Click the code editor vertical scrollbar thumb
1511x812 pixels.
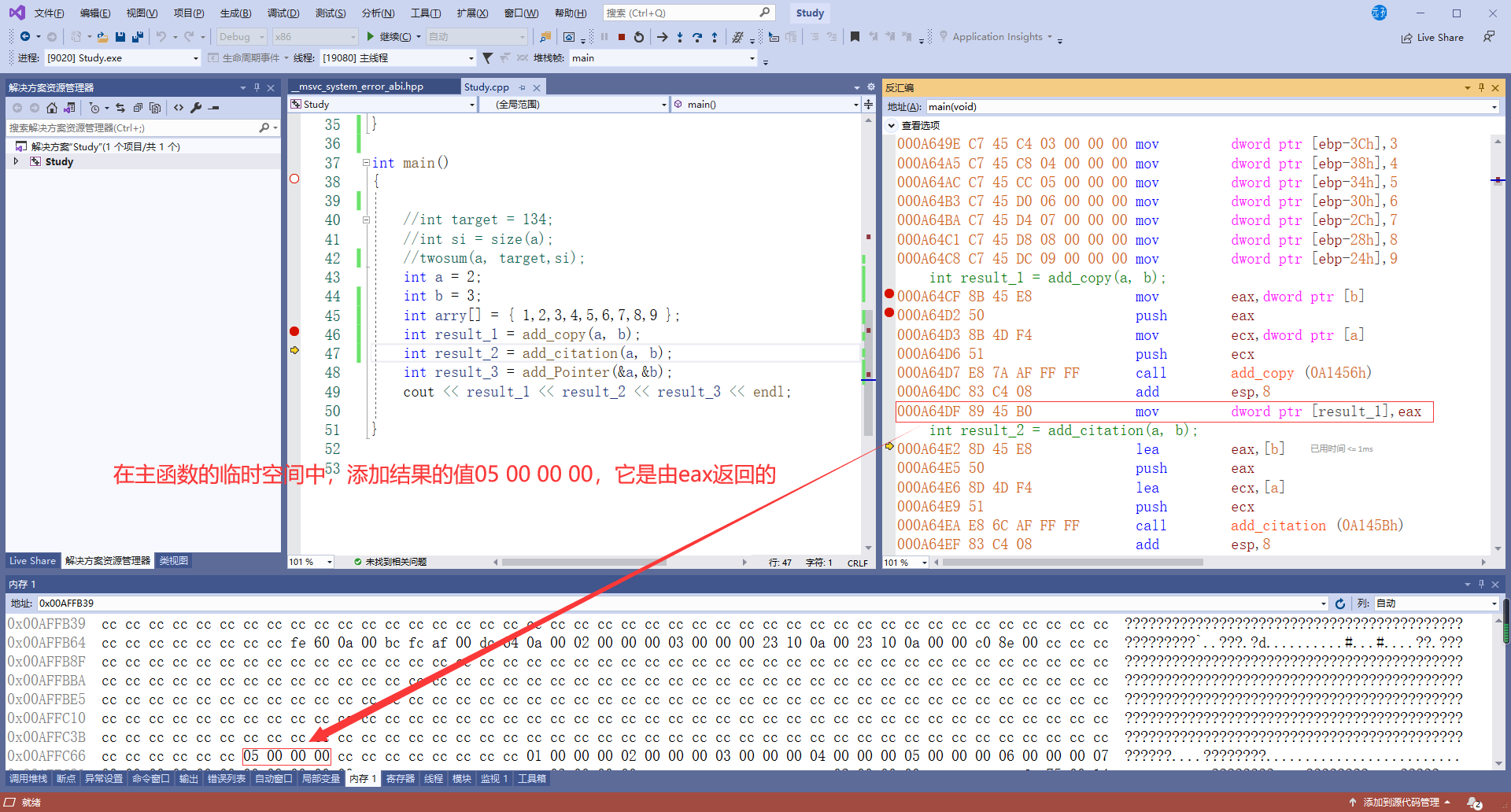[868, 371]
